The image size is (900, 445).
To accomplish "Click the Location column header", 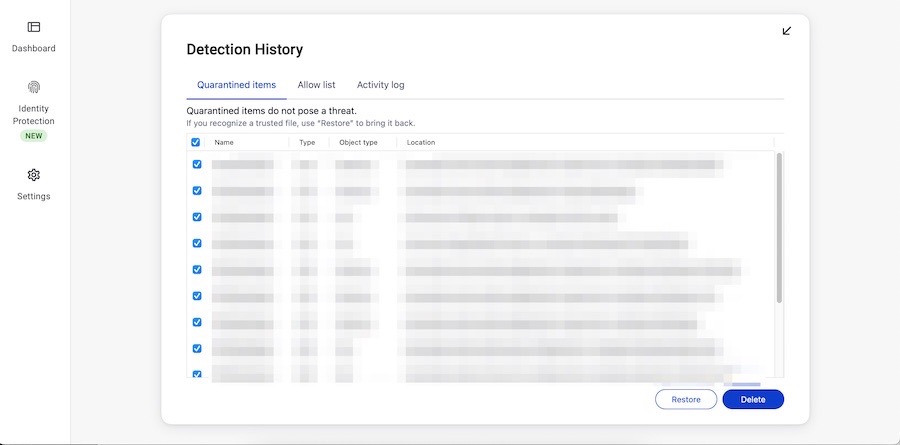I will pyautogui.click(x=421, y=142).
